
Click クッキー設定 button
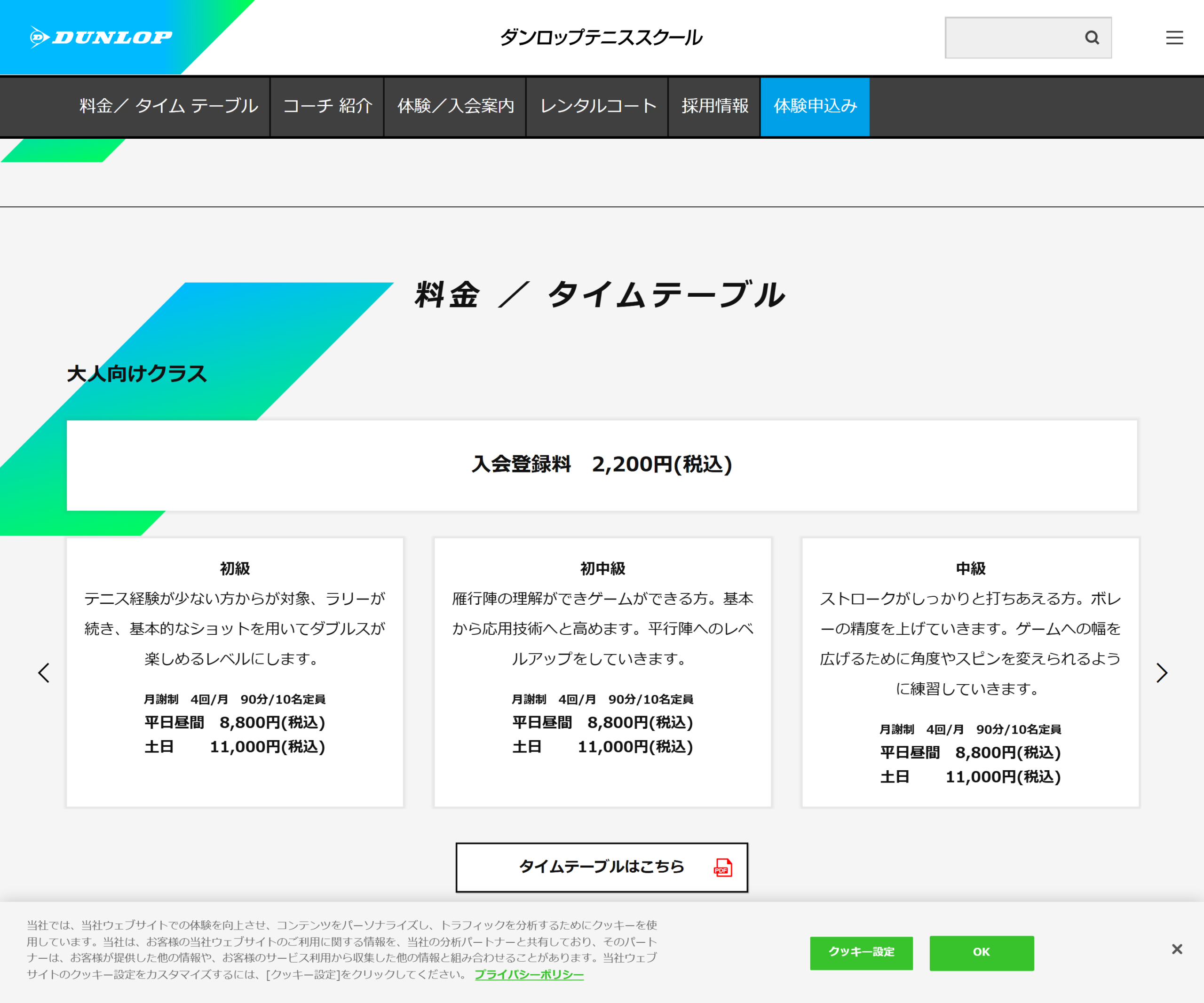[861, 953]
